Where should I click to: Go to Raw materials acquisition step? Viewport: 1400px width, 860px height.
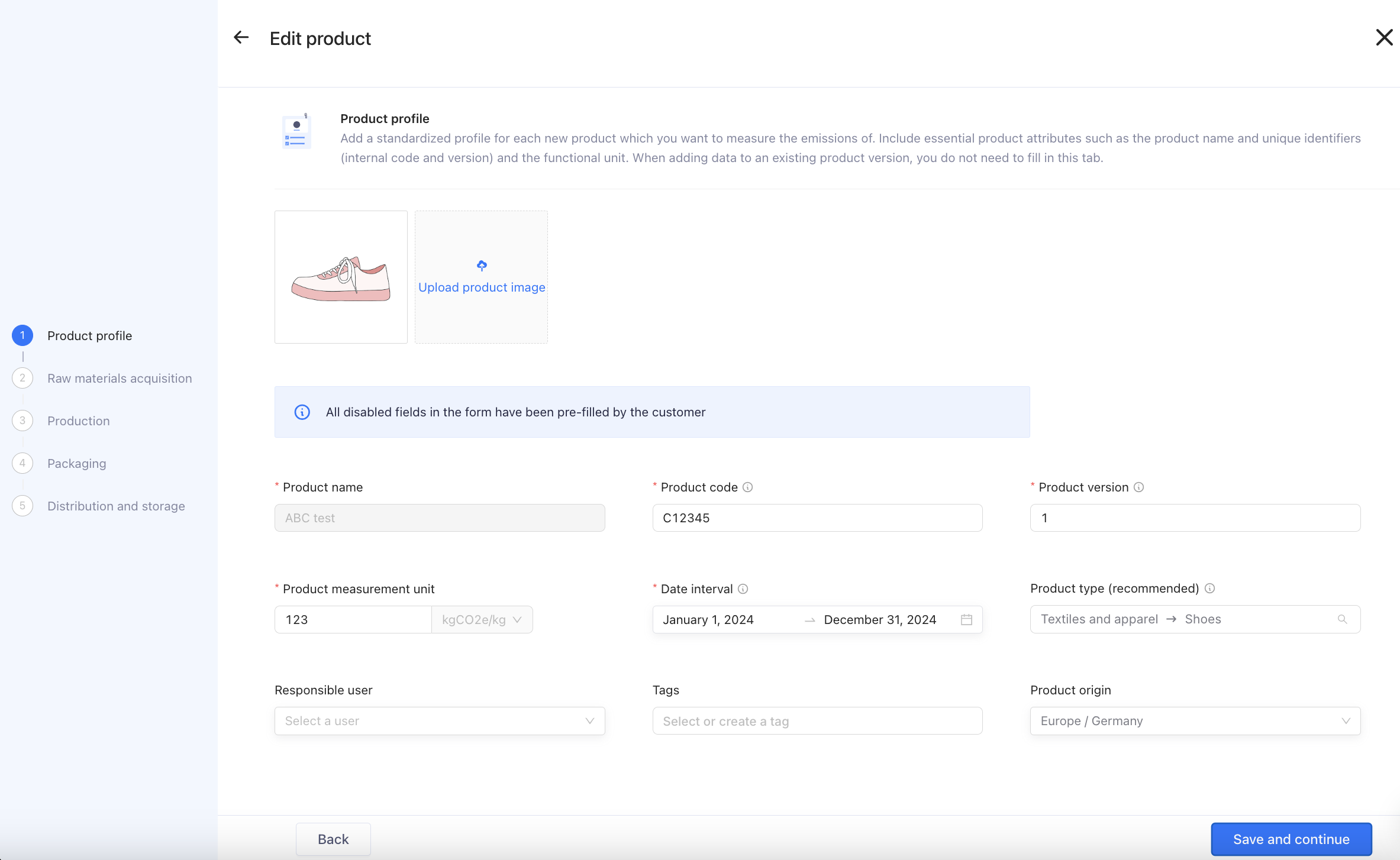click(120, 379)
